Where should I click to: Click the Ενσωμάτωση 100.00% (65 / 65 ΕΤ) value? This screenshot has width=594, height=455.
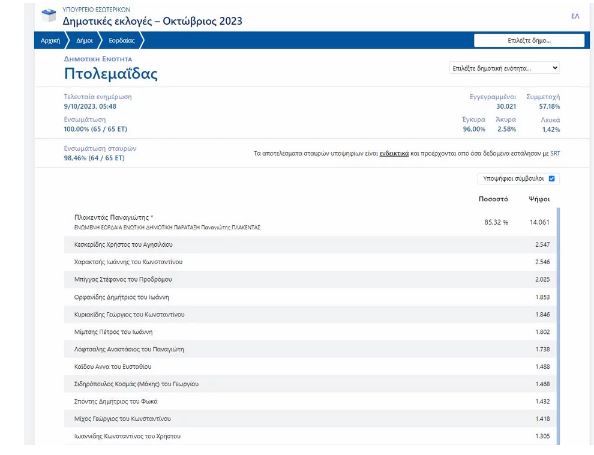pyautogui.click(x=95, y=129)
